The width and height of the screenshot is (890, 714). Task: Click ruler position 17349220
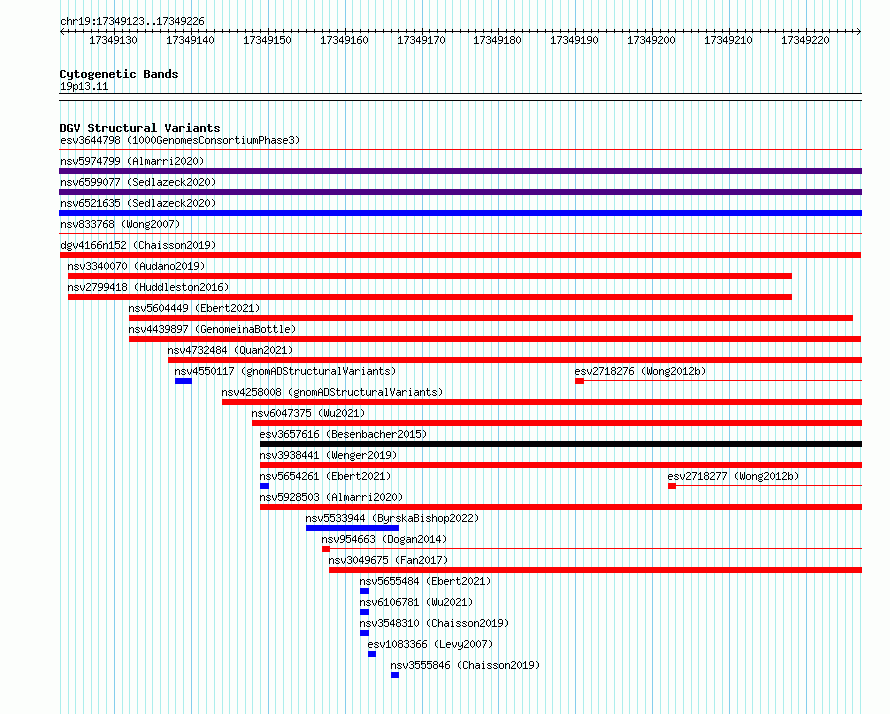coord(805,40)
